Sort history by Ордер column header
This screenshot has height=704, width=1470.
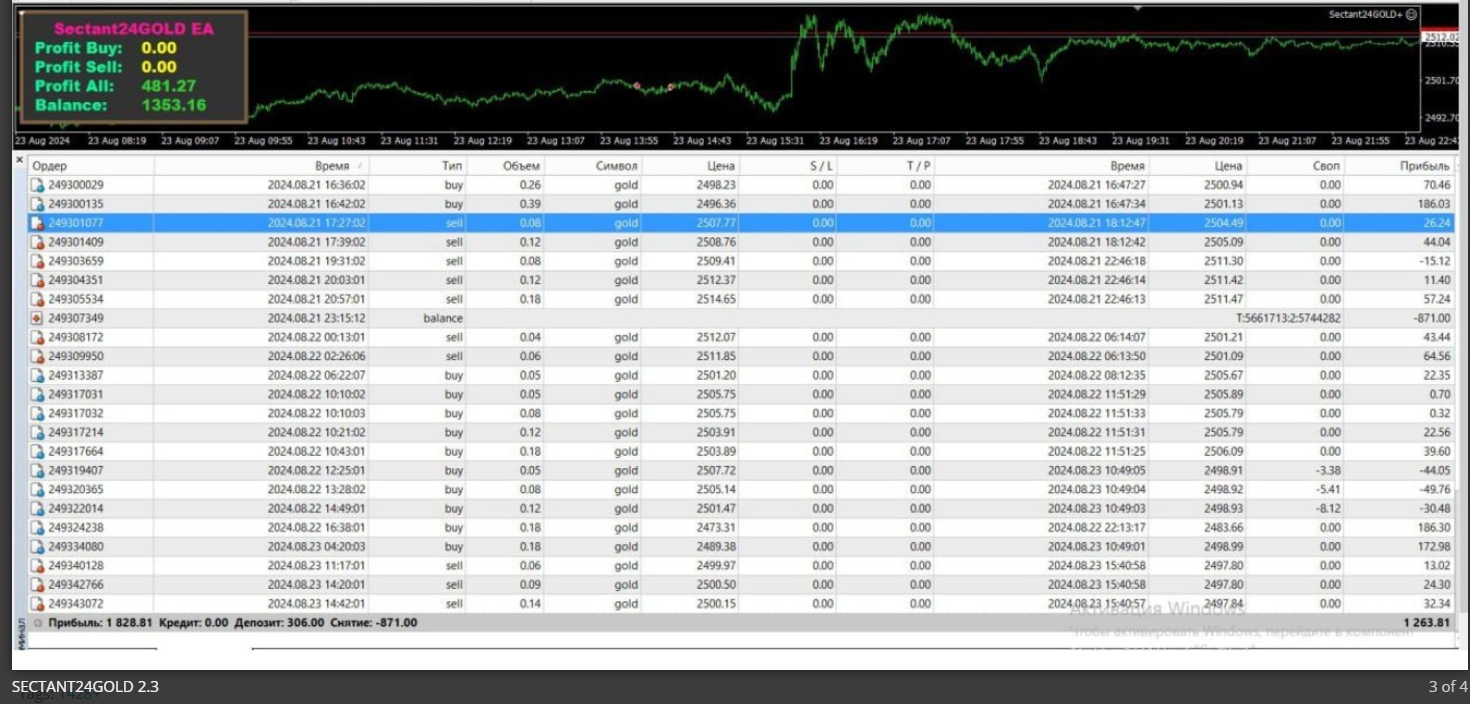tap(50, 166)
